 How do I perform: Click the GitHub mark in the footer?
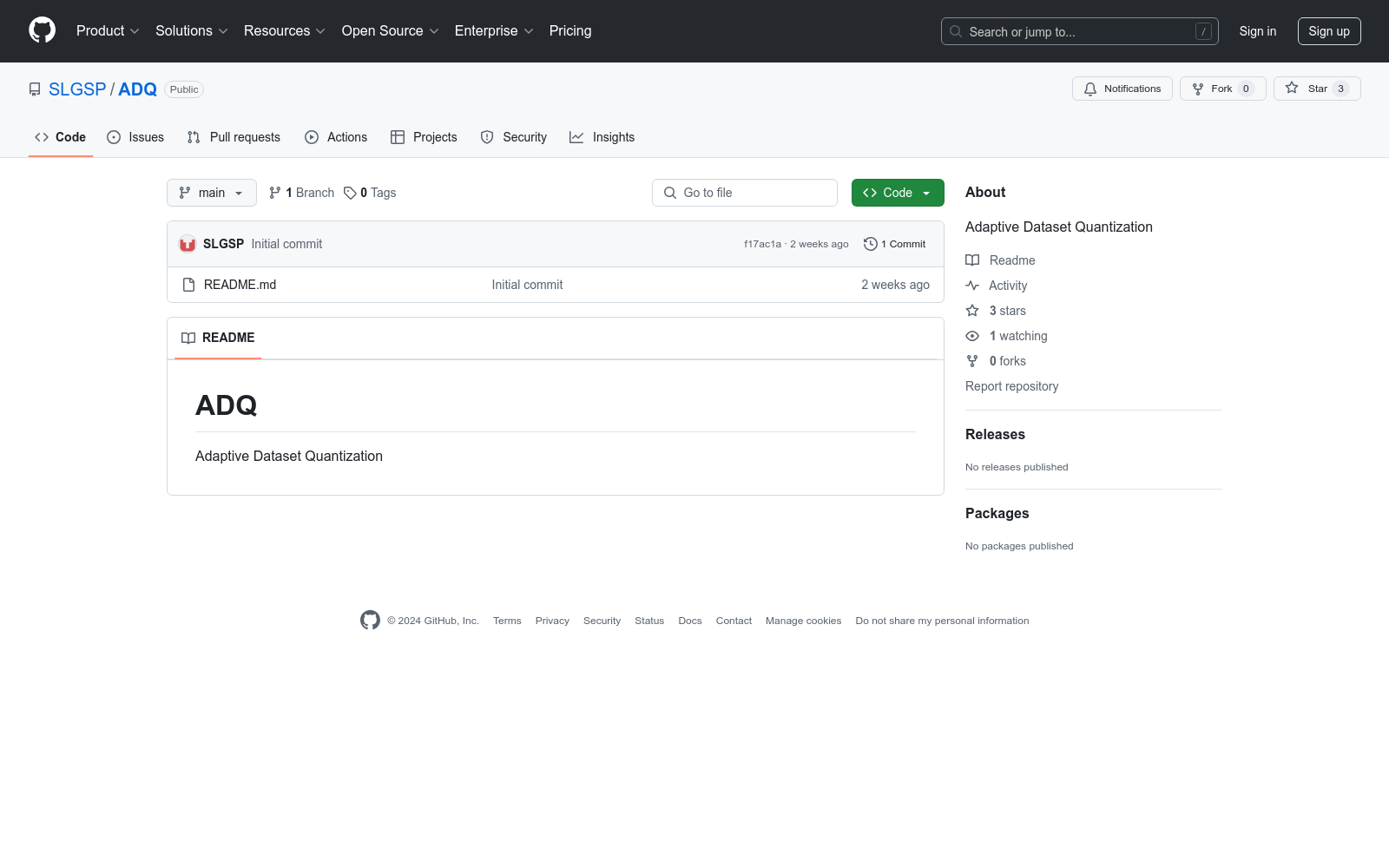click(370, 620)
